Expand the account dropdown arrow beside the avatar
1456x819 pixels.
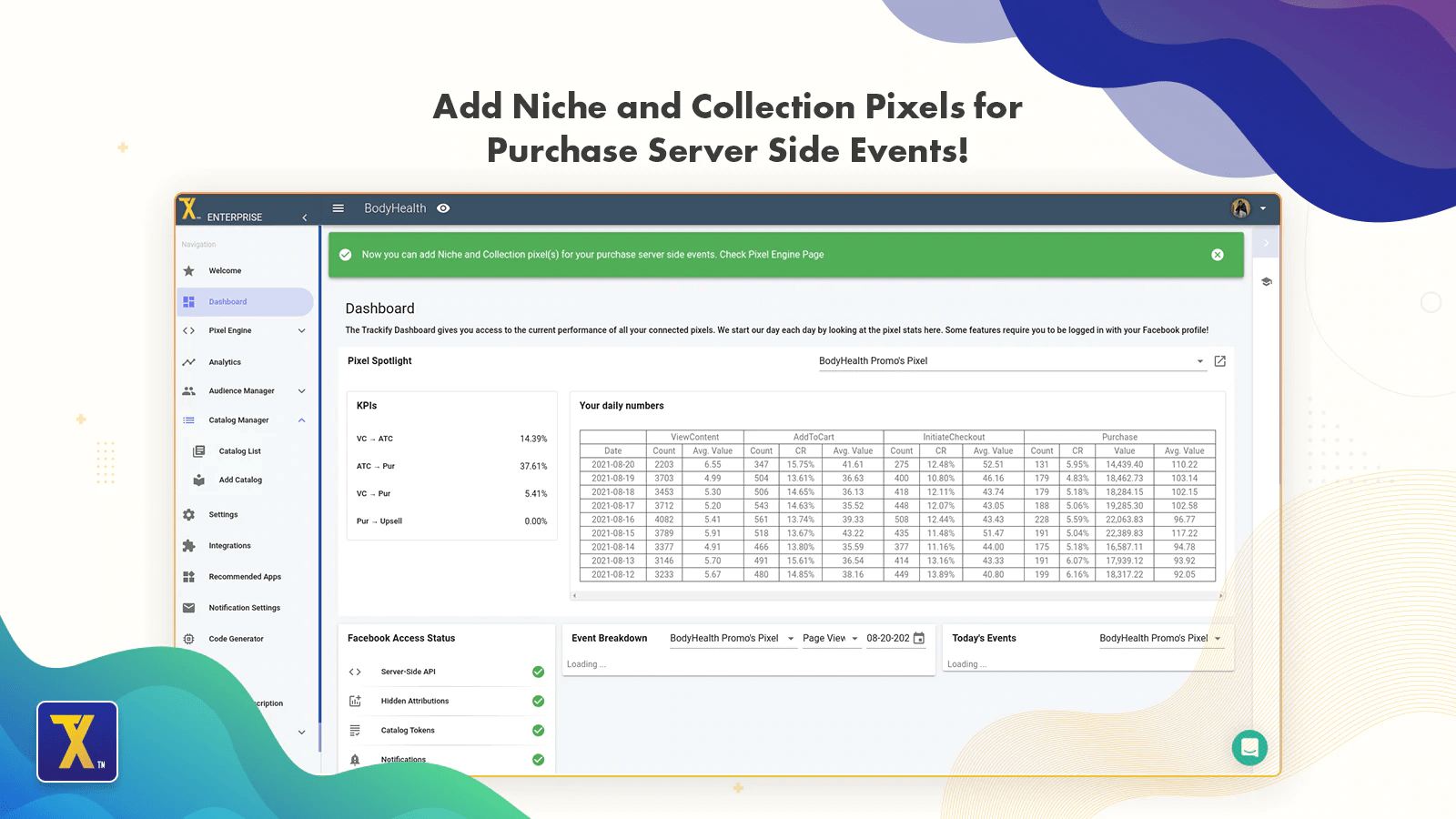point(1263,208)
